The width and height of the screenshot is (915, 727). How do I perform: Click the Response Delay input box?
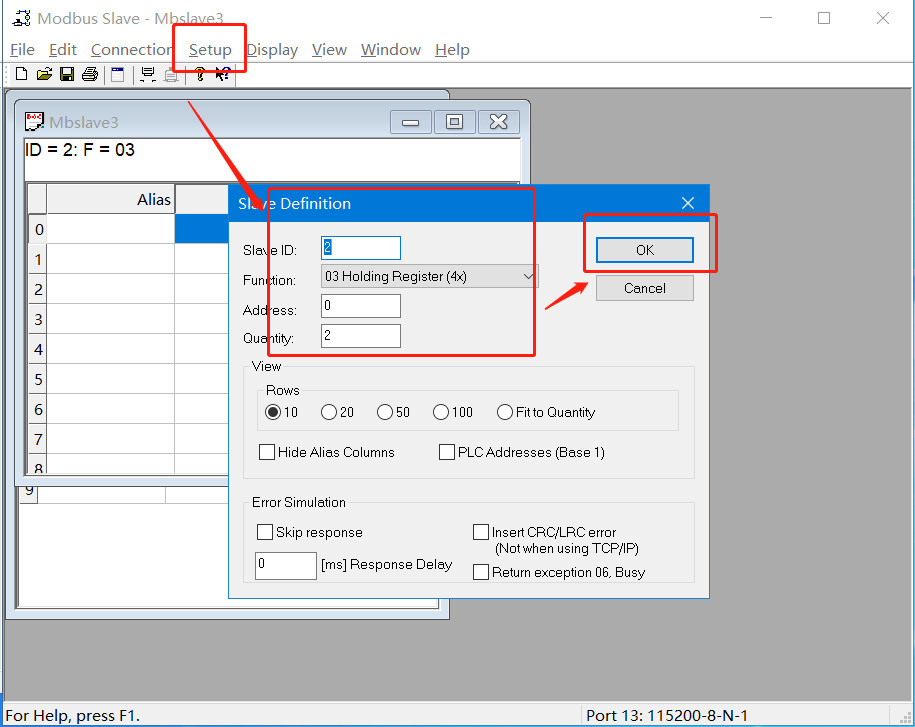286,565
